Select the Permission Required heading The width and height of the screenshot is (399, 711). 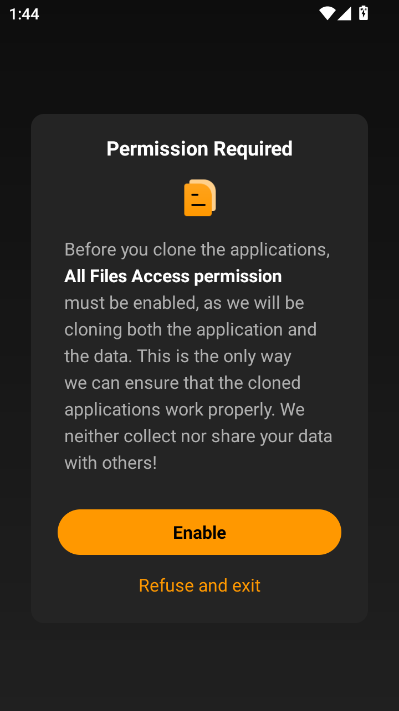pos(200,149)
